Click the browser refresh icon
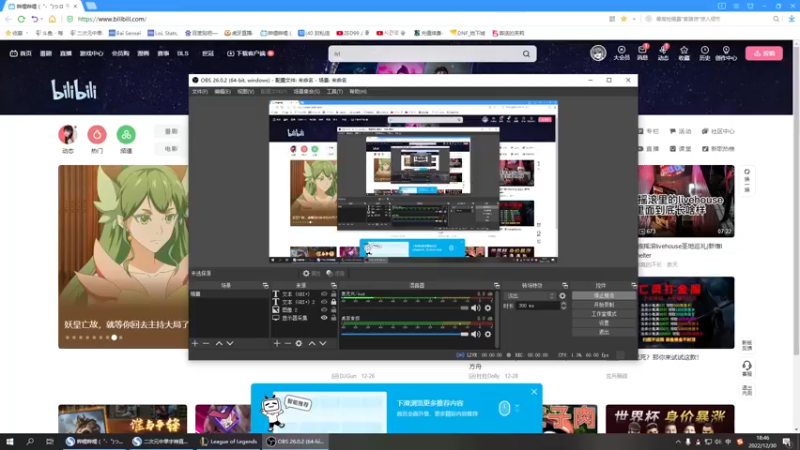Viewport: 800px width, 450px height. pyautogui.click(x=21, y=19)
